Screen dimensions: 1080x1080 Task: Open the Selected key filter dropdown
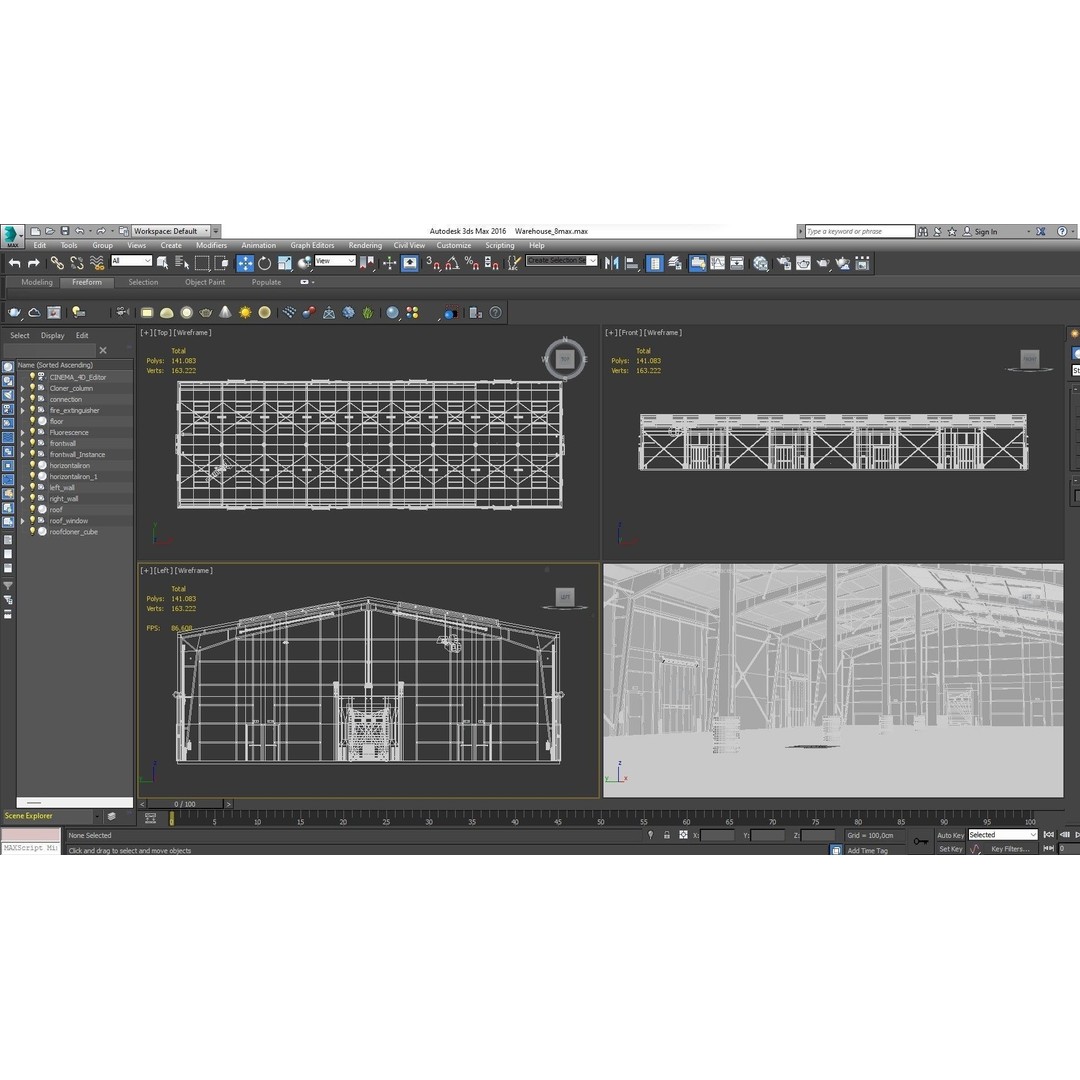coord(1002,835)
